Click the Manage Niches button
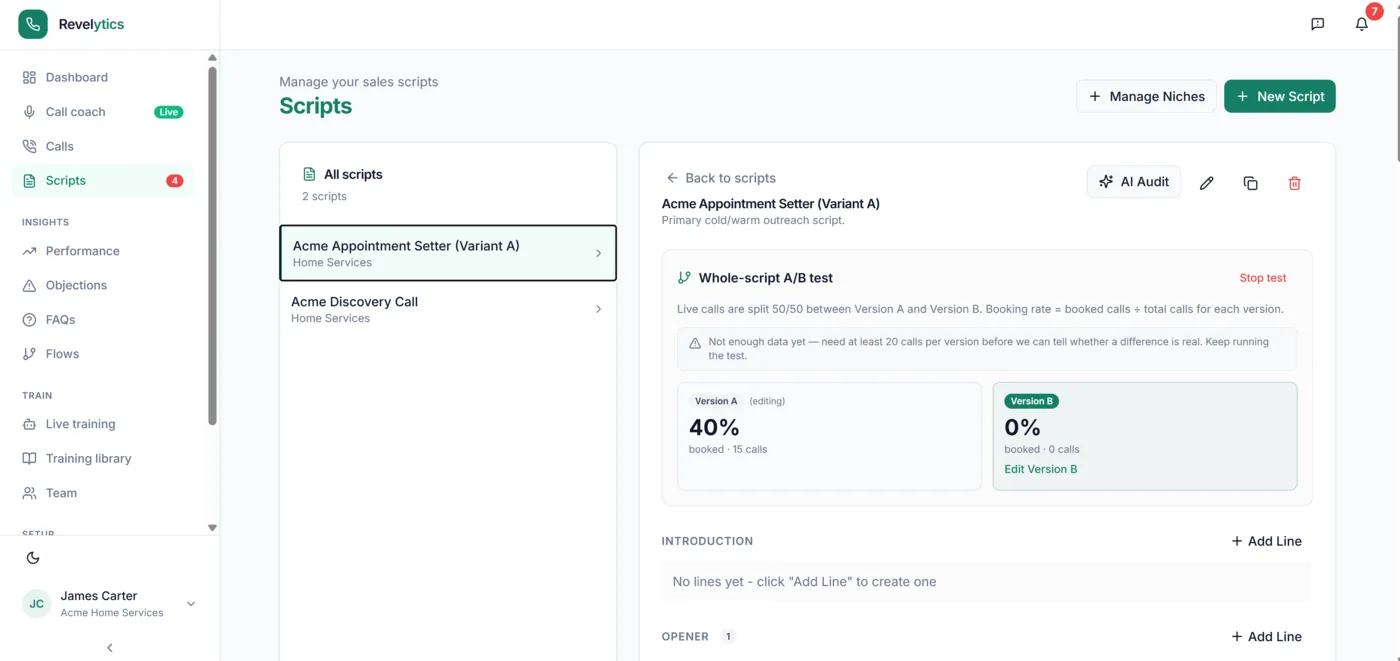The height and width of the screenshot is (661, 1400). pyautogui.click(x=1147, y=96)
